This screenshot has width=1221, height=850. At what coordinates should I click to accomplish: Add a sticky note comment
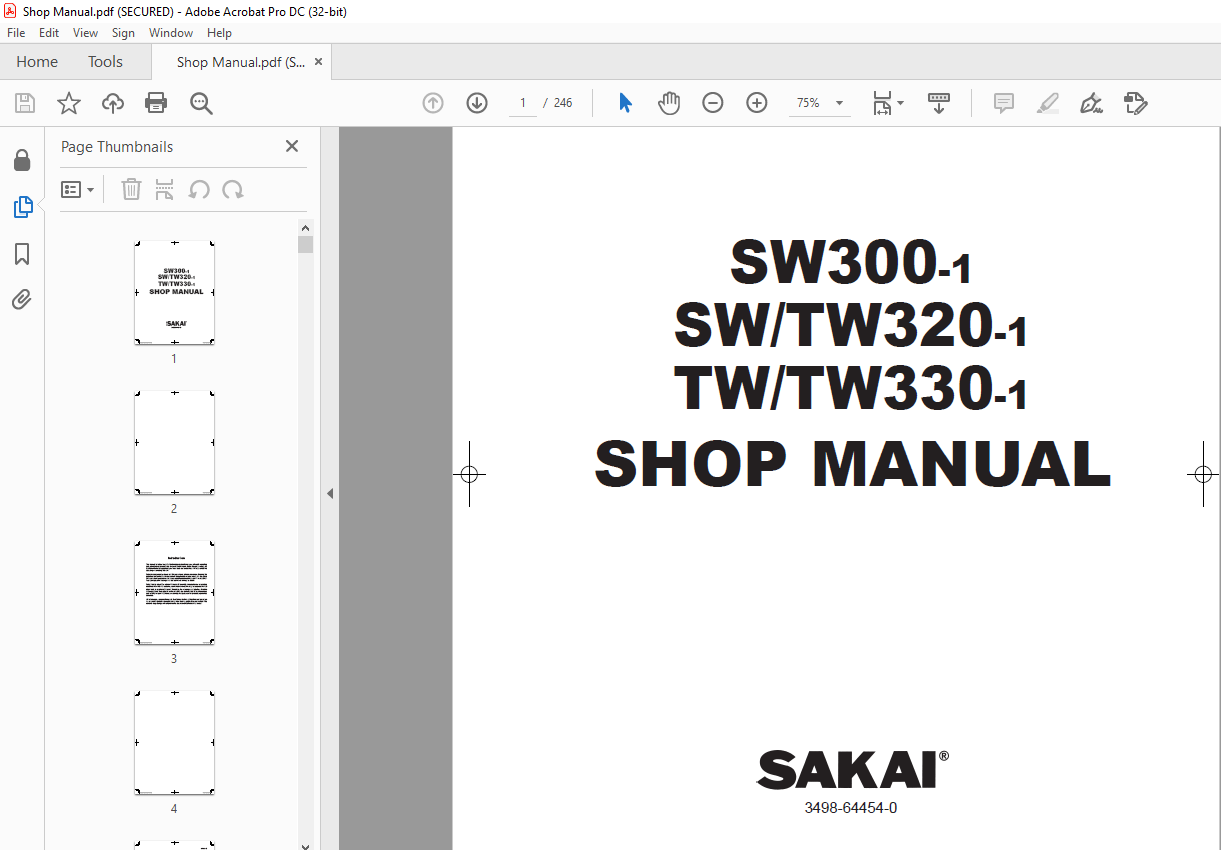(x=1004, y=103)
